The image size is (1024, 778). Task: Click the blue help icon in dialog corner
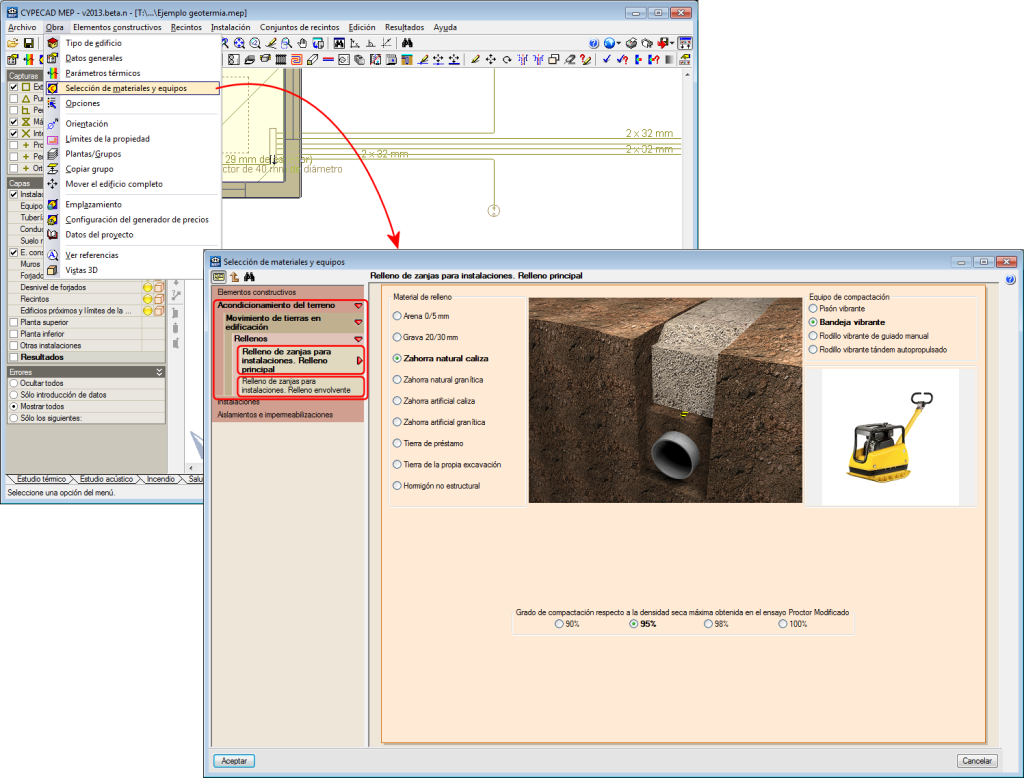coord(1009,280)
